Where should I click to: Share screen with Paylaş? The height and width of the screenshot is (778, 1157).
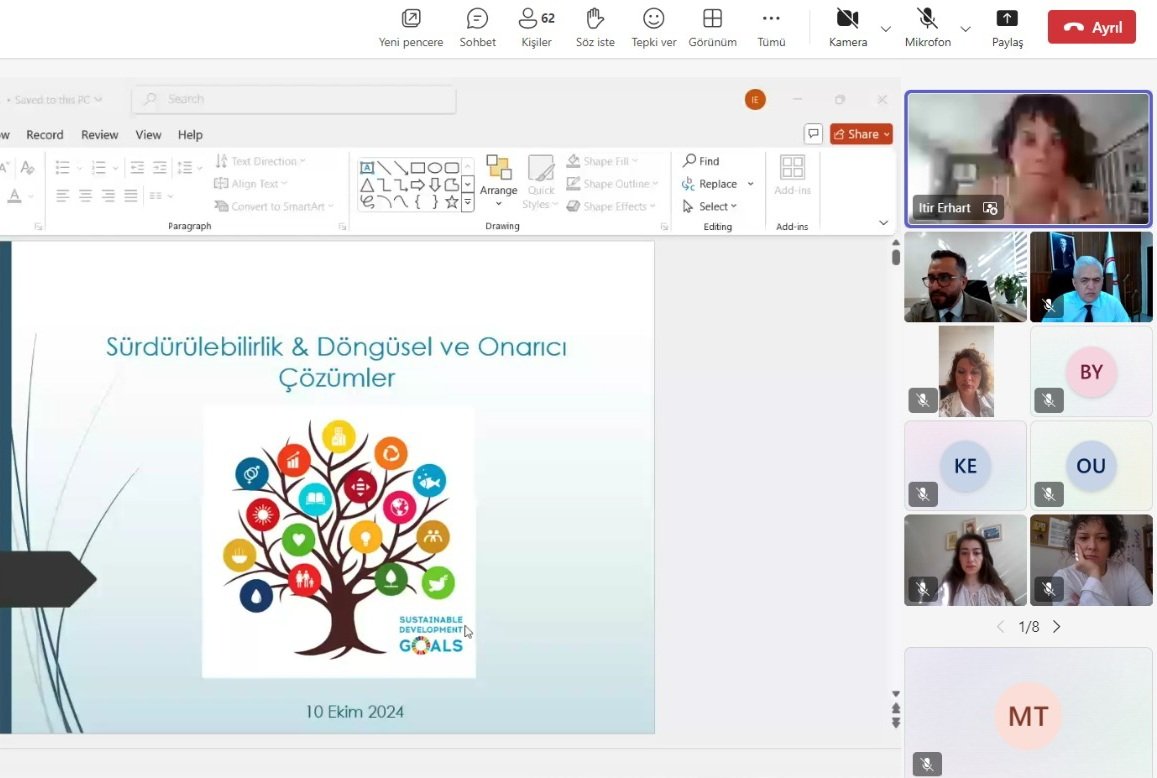[x=1007, y=28]
